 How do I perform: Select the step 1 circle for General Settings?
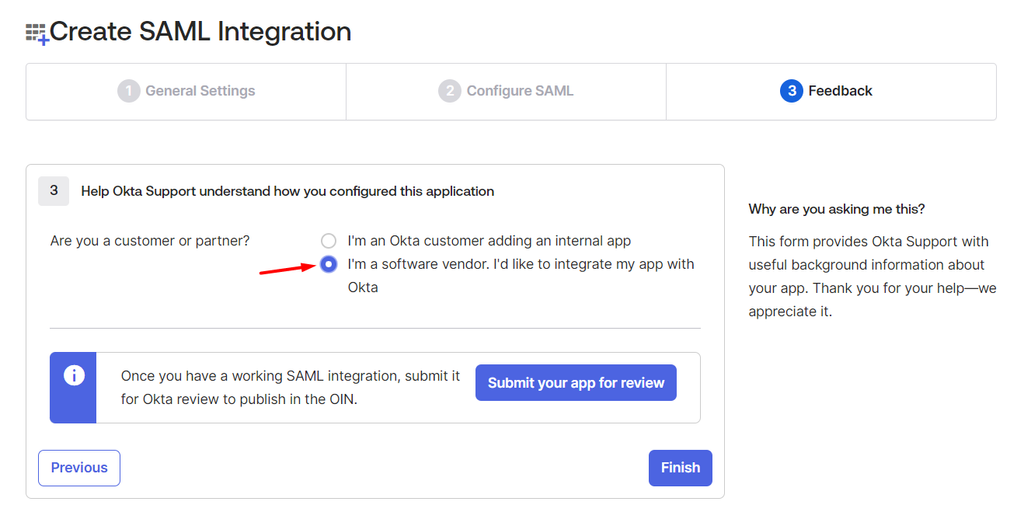click(x=129, y=91)
